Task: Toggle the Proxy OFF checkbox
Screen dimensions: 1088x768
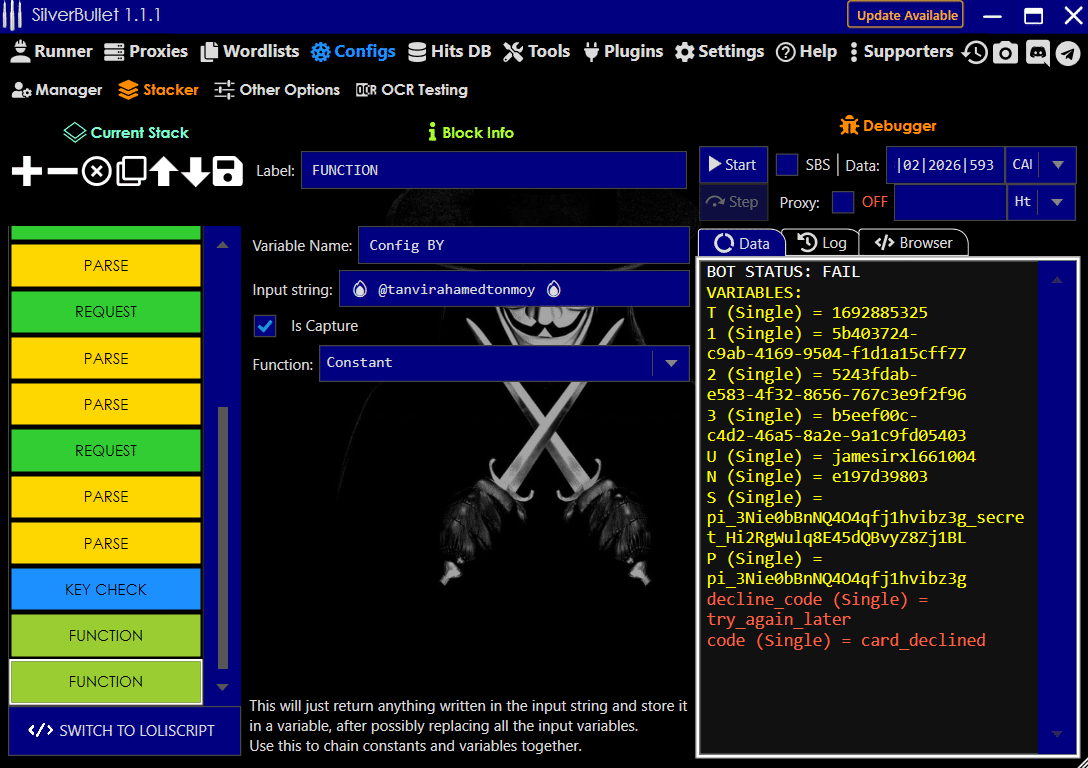Action: [842, 202]
